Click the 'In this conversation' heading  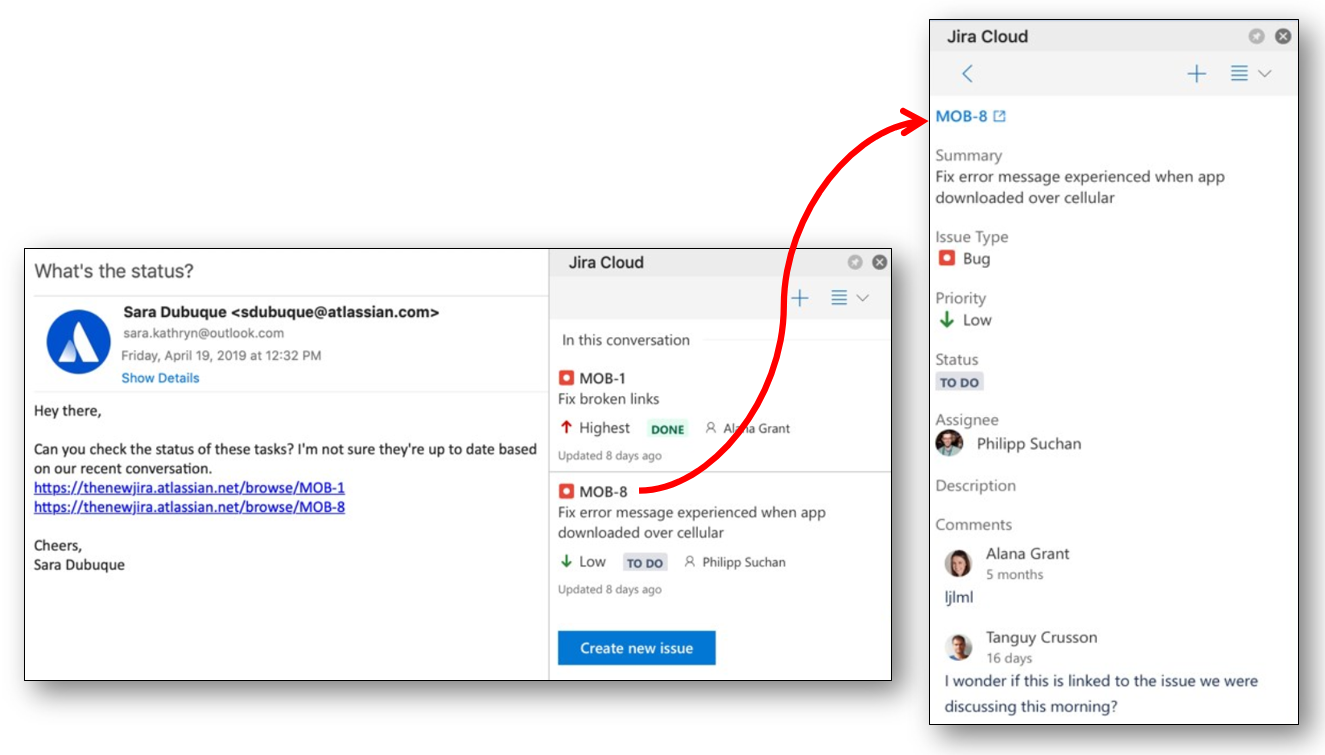(x=626, y=340)
